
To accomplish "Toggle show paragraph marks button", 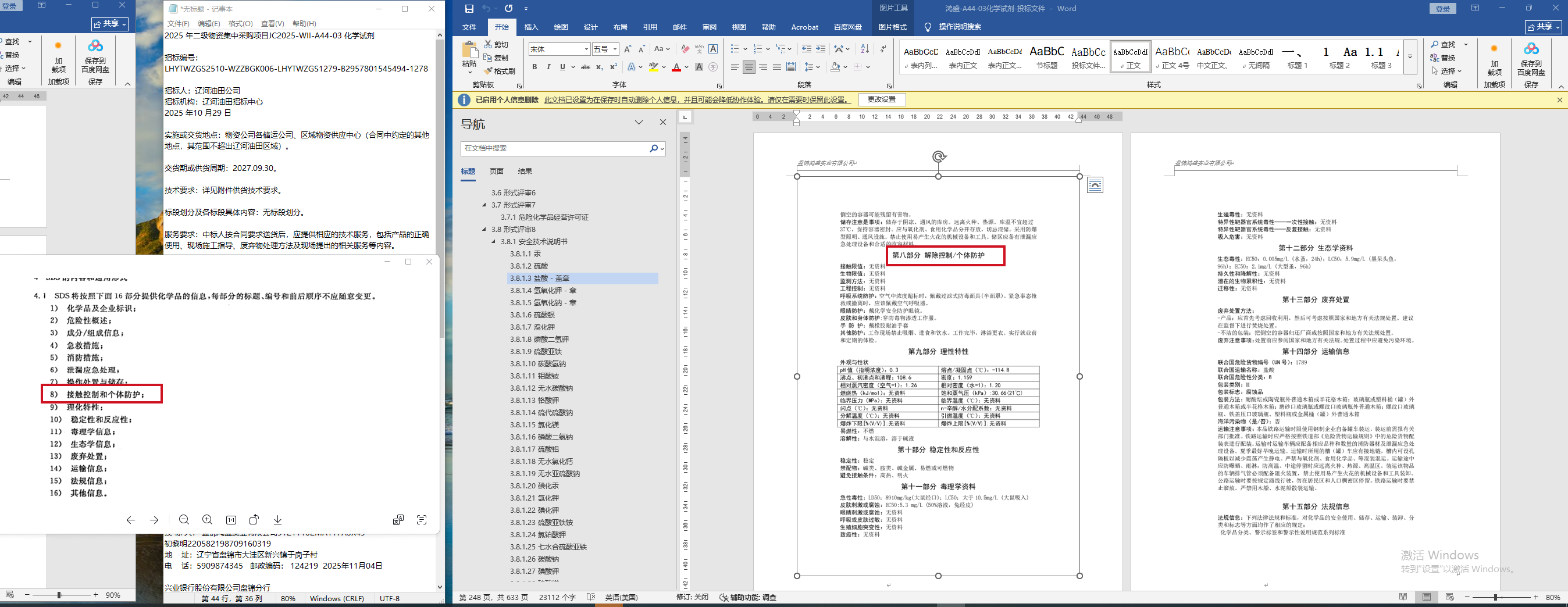I will click(883, 49).
